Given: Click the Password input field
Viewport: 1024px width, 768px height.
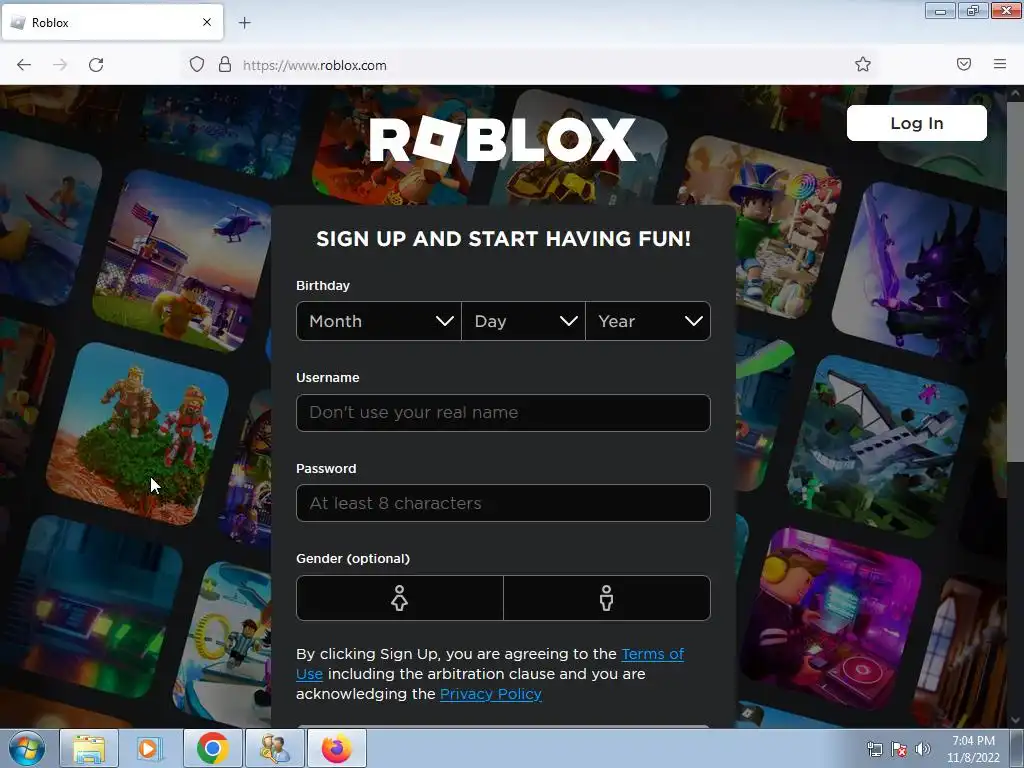Looking at the screenshot, I should point(503,503).
